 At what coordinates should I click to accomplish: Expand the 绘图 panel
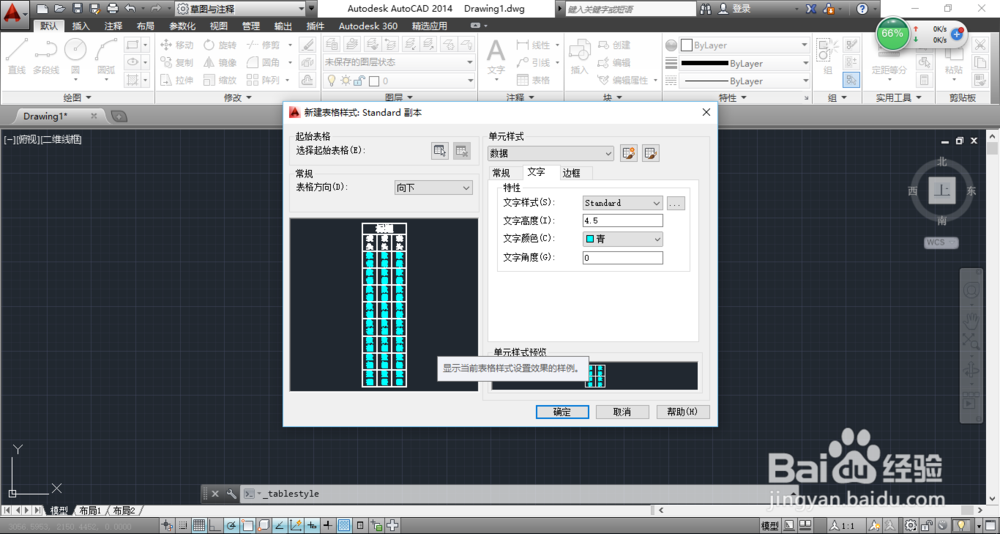point(77,98)
